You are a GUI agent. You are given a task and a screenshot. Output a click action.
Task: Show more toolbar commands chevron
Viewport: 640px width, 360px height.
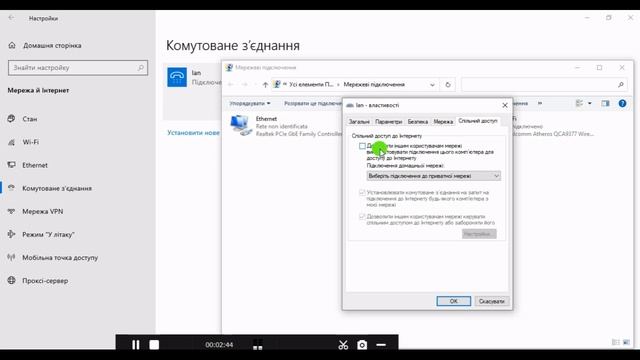pyautogui.click(x=540, y=104)
